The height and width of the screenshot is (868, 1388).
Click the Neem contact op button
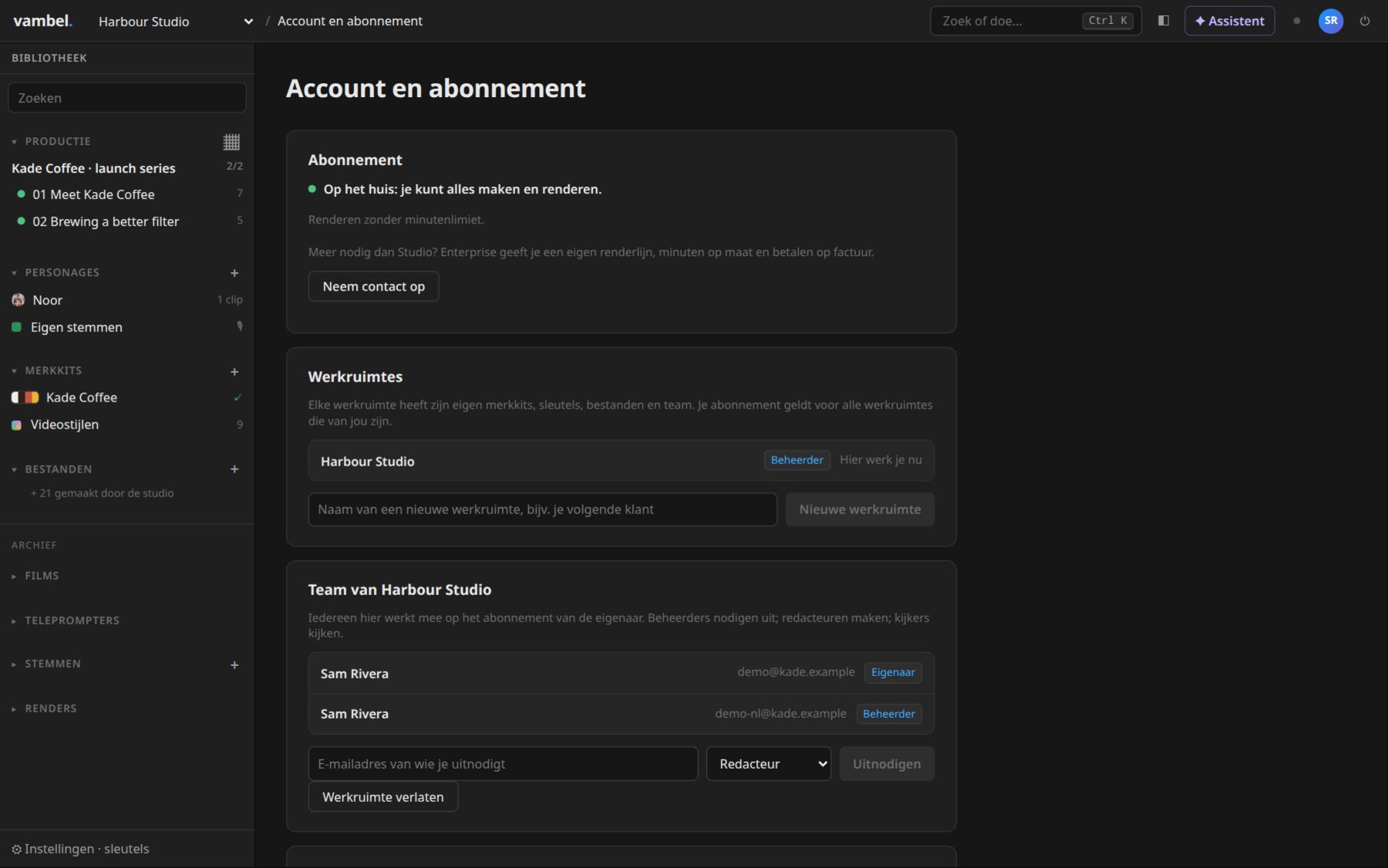pos(373,286)
